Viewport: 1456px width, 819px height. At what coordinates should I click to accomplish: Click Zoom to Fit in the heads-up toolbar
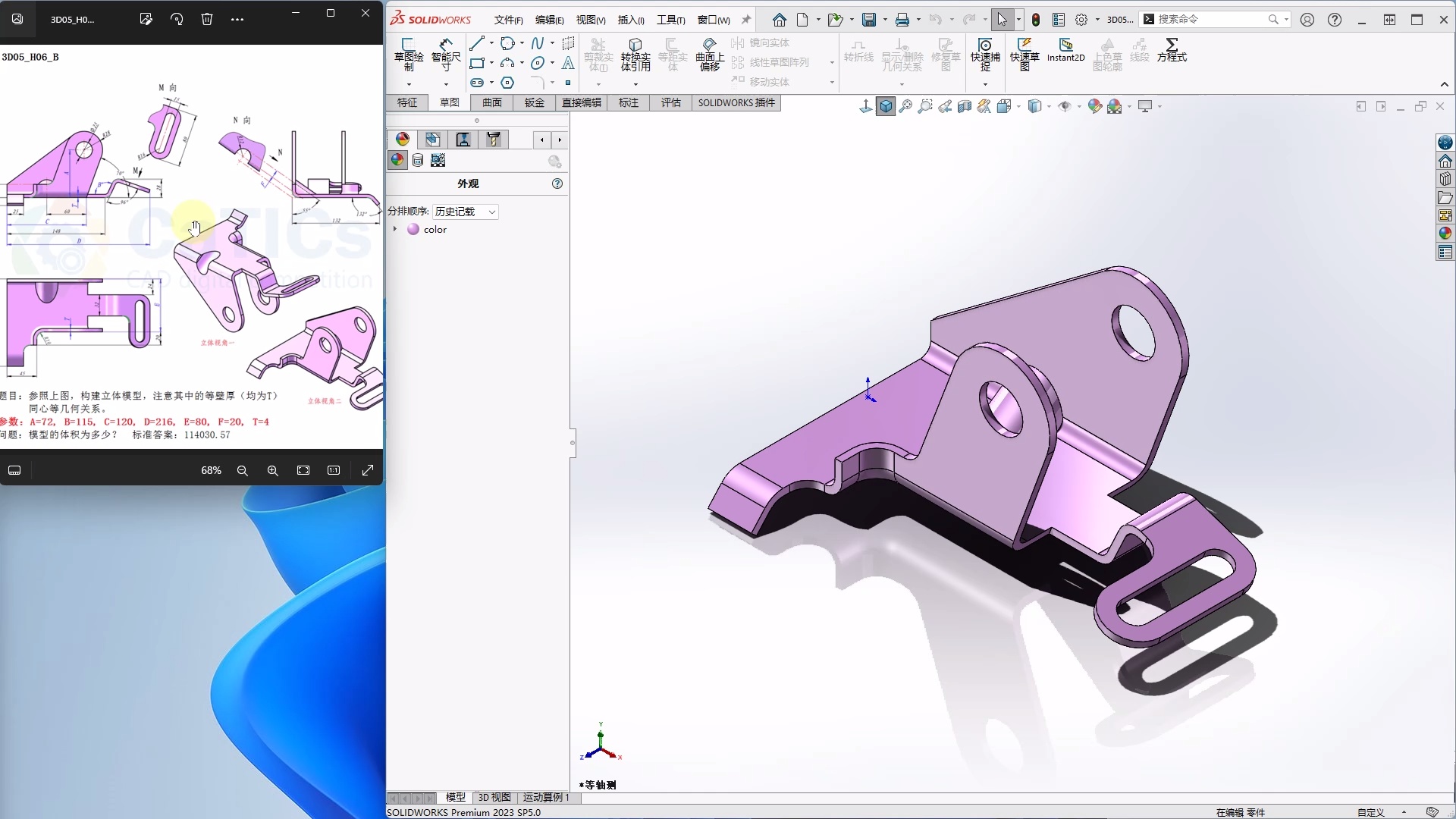click(x=905, y=106)
